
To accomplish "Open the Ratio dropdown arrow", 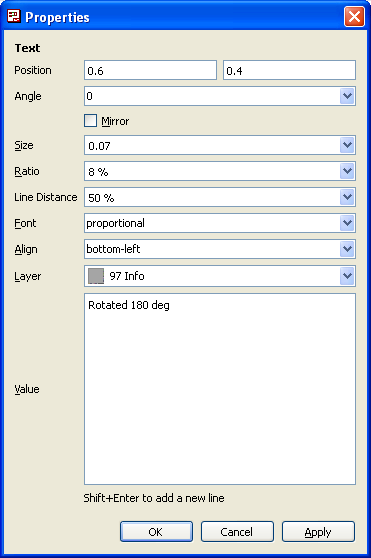I will point(347,171).
